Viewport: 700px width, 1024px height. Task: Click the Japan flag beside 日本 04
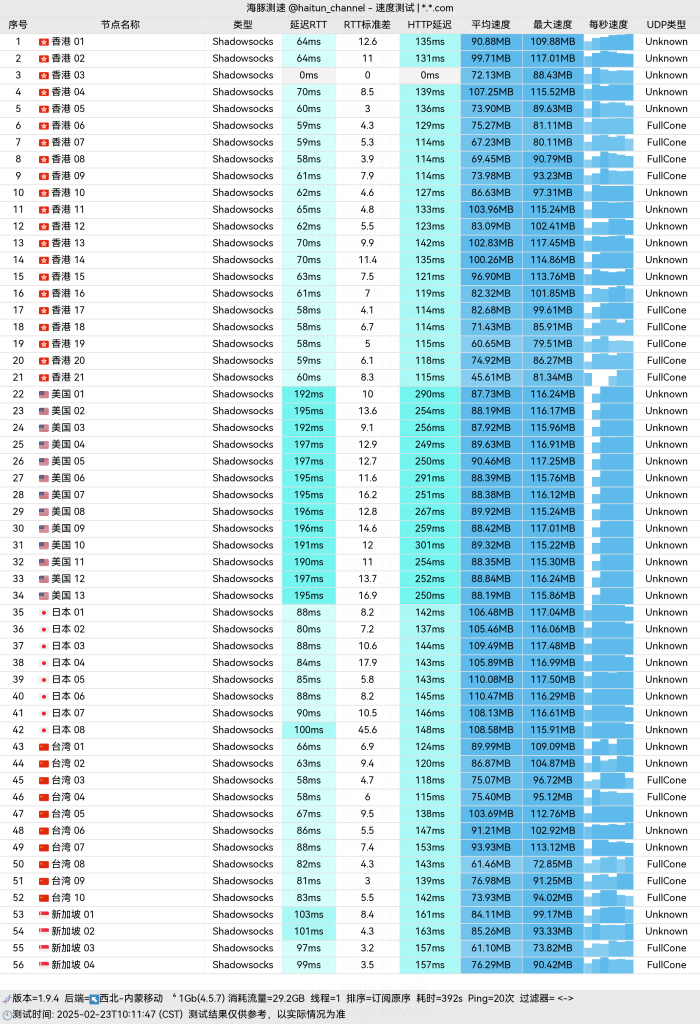pos(44,663)
